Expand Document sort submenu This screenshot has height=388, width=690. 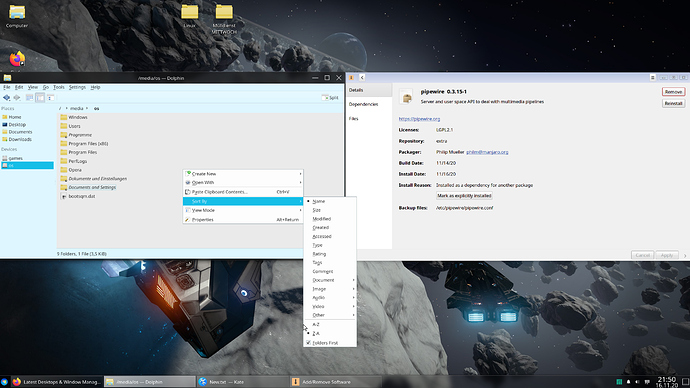click(x=330, y=280)
